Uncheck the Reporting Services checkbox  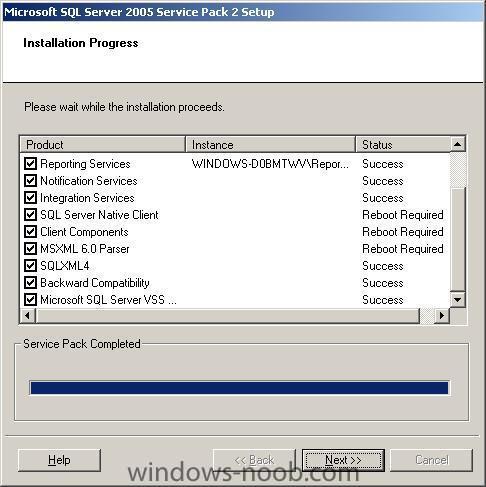click(30, 164)
